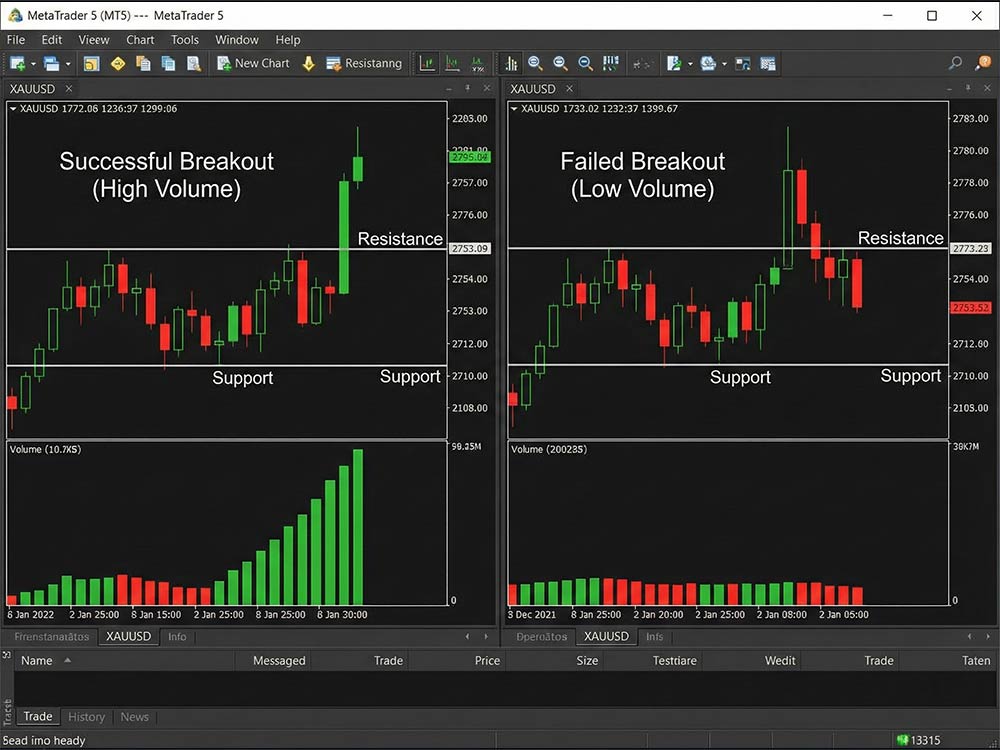Switch to the History tab
Viewport: 1000px width, 750px height.
(x=86, y=717)
